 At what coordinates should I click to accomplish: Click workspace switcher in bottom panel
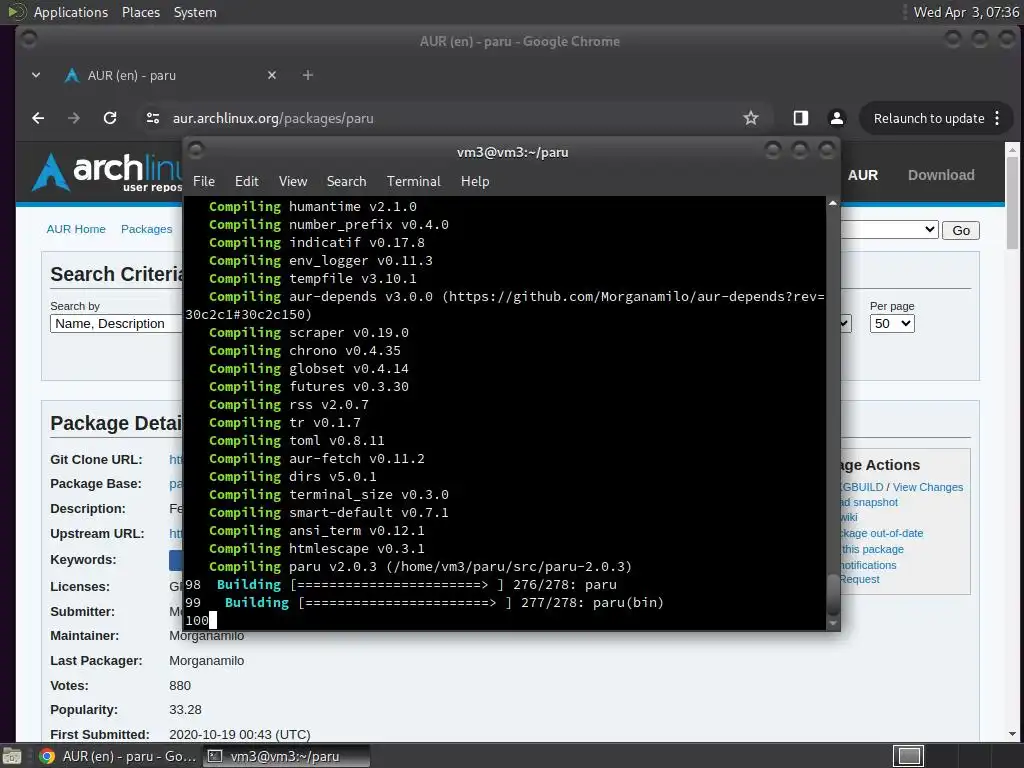(908, 756)
